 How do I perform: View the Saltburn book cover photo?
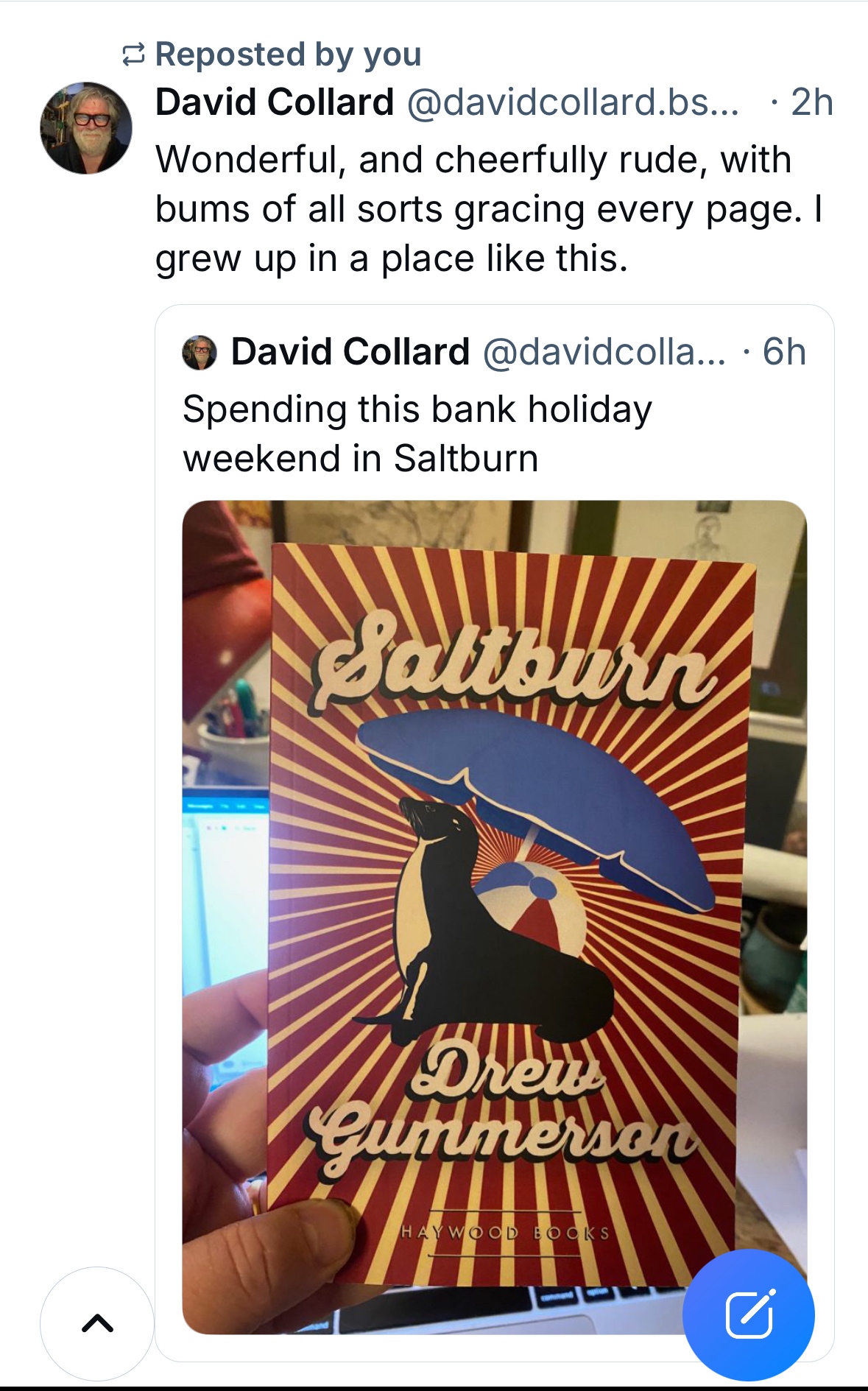[495, 918]
